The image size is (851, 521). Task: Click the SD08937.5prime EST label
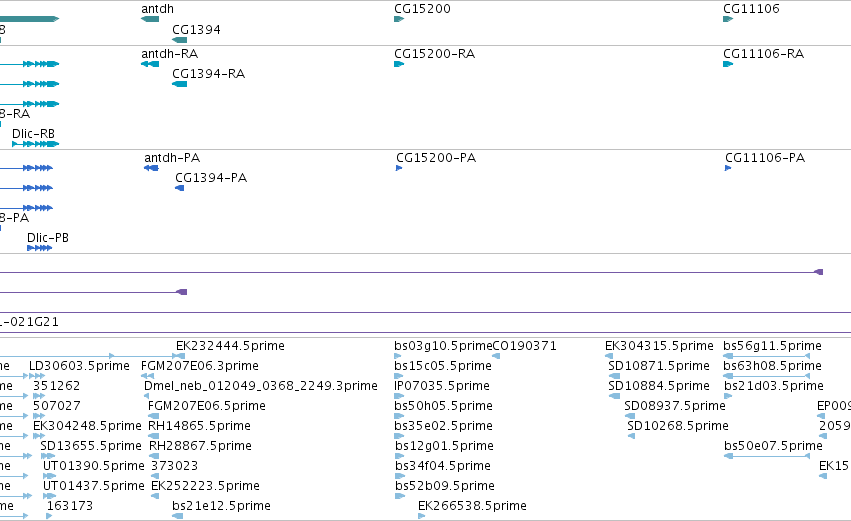click(675, 406)
